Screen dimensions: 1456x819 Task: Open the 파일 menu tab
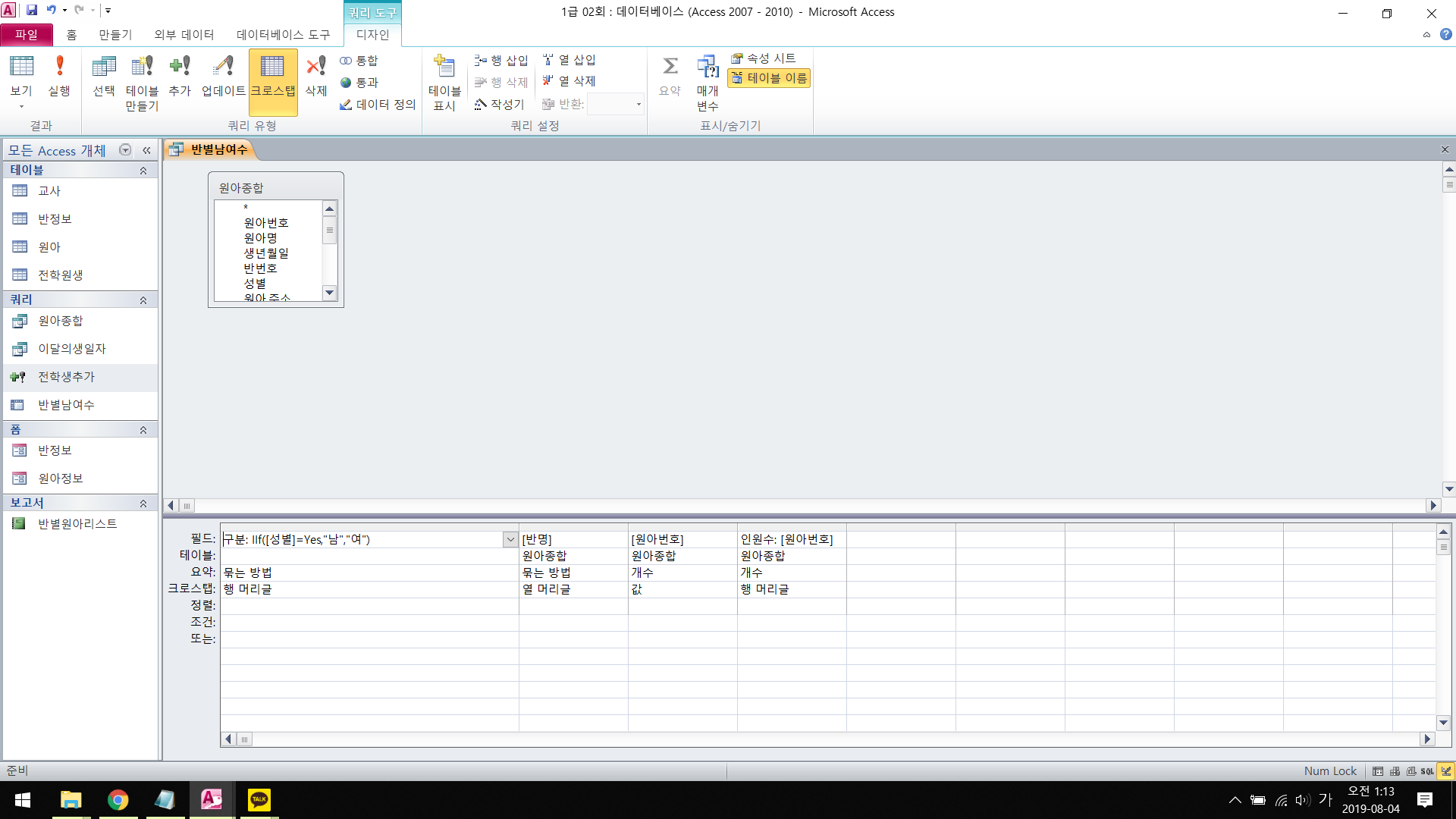coord(27,34)
